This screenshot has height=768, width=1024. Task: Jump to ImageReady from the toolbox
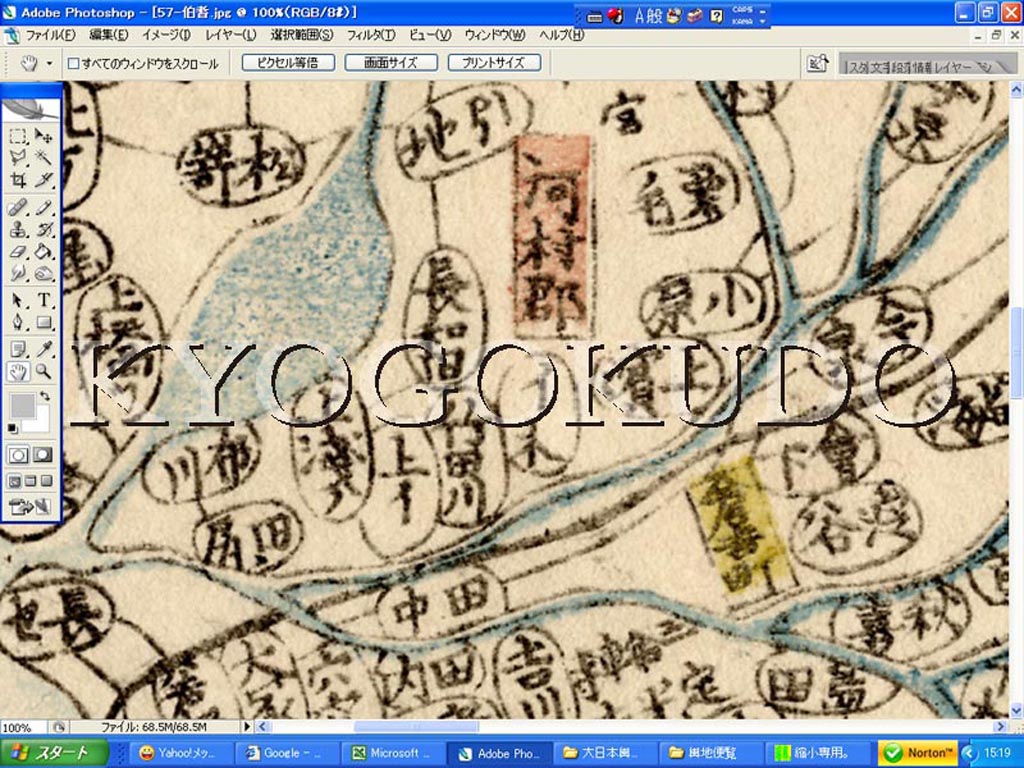coord(30,506)
